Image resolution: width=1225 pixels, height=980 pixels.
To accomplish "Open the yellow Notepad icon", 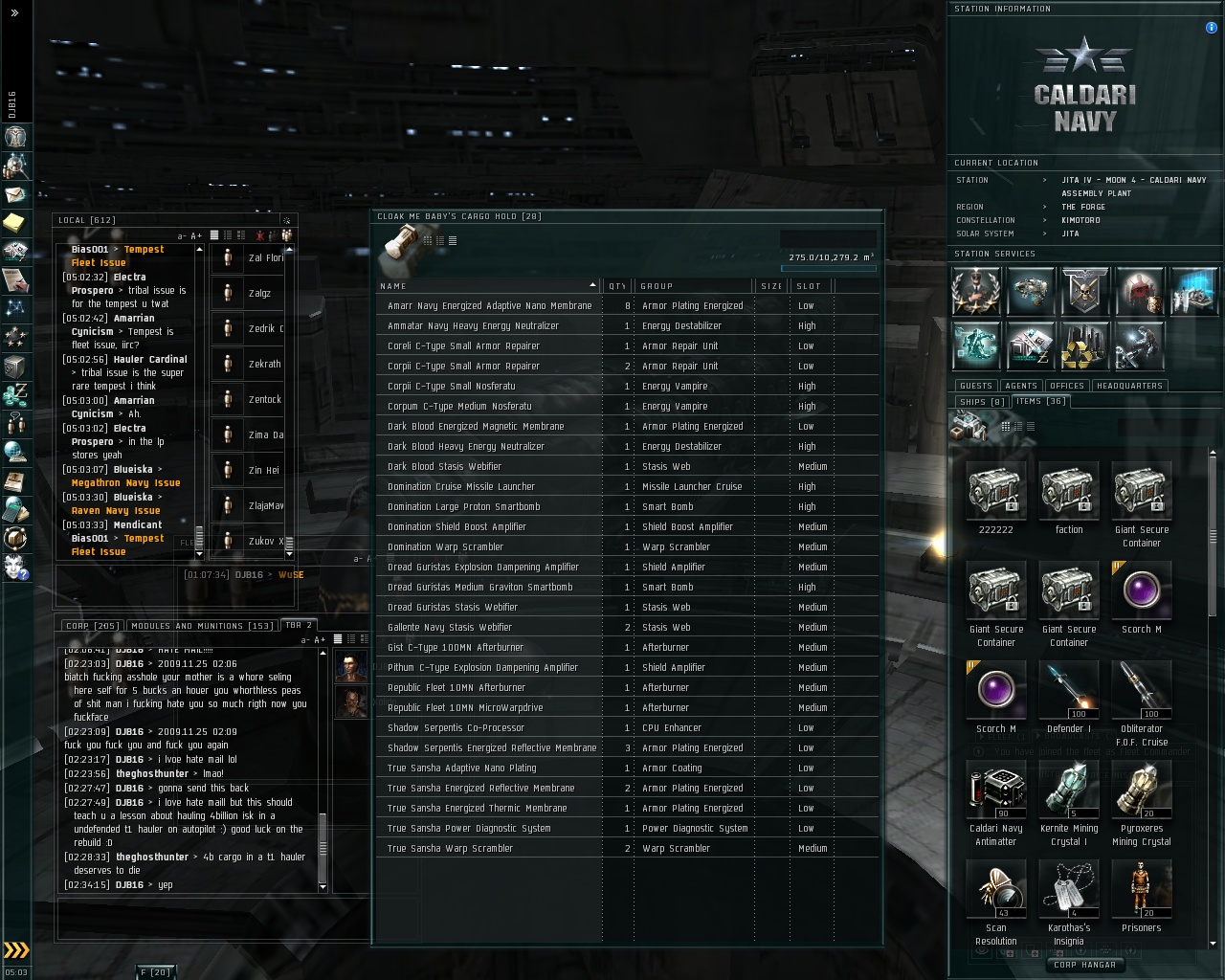I will (15, 223).
